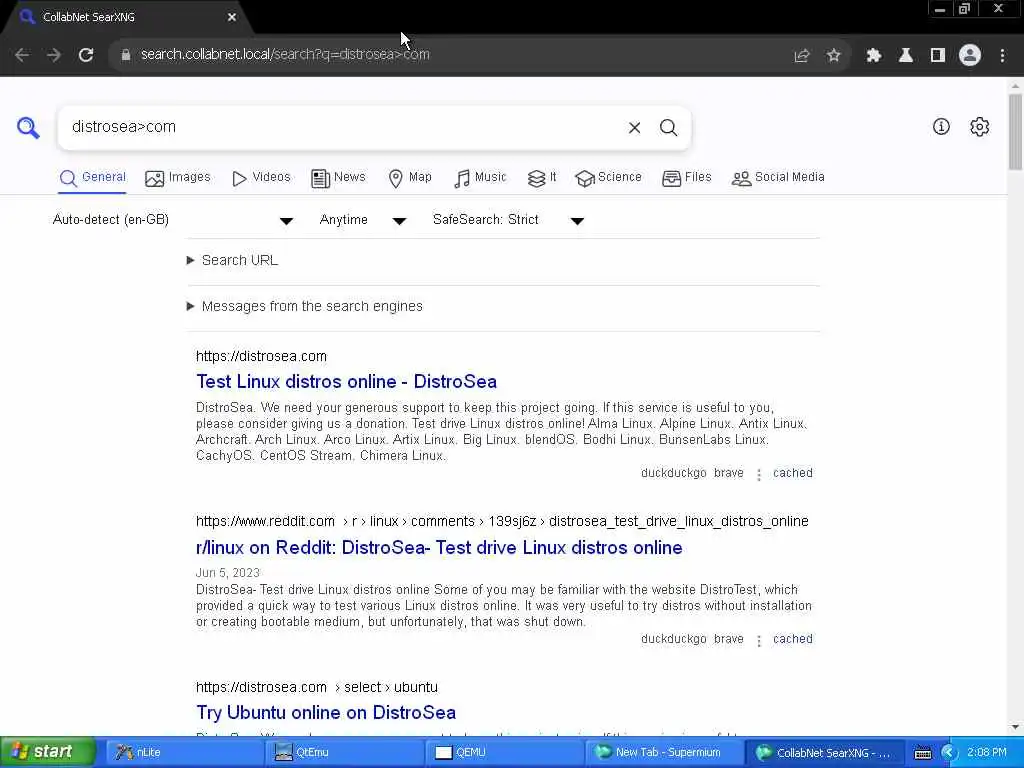The height and width of the screenshot is (768, 1024).
Task: Switch to the Videos tab
Action: 261,178
